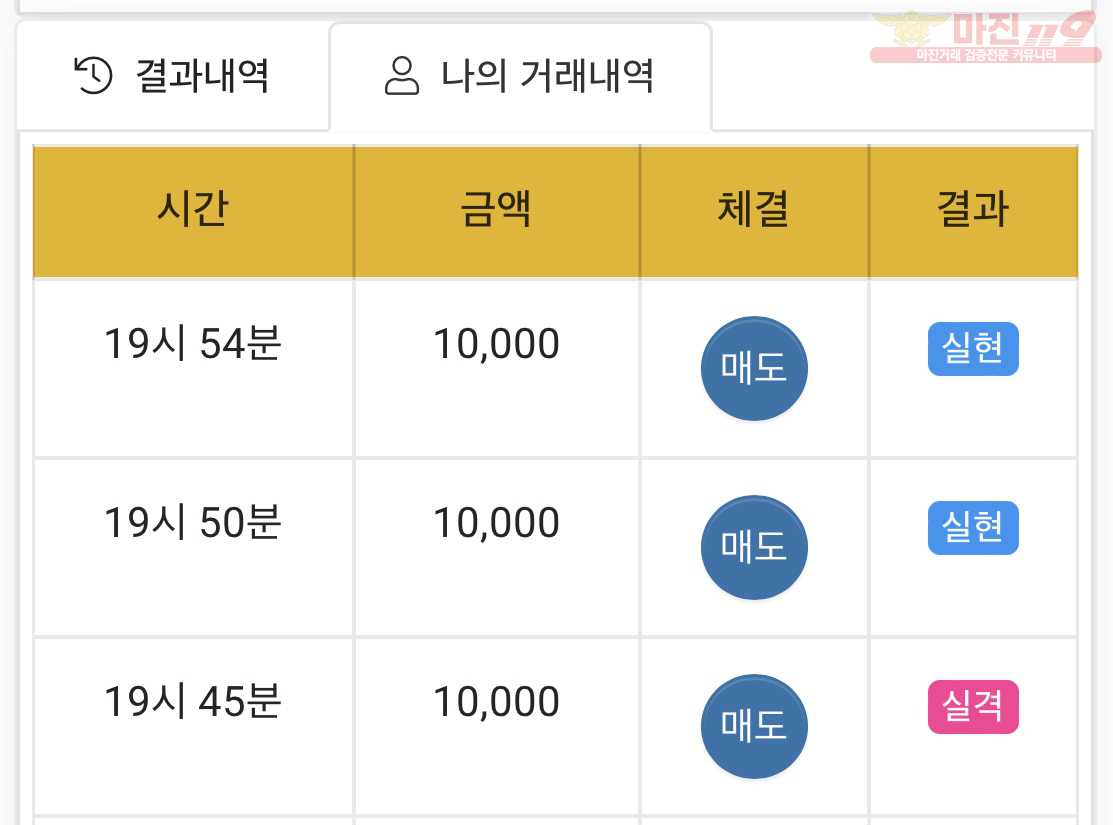Select the 금액 column header

496,211
